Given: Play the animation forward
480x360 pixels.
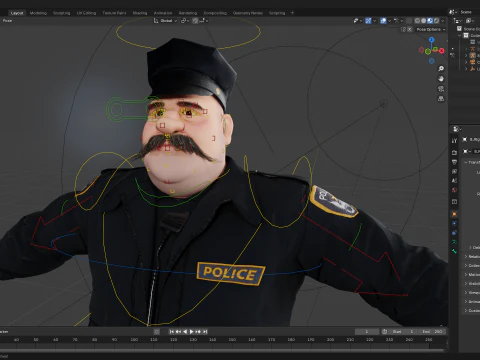Looking at the screenshot, I should click(191, 332).
